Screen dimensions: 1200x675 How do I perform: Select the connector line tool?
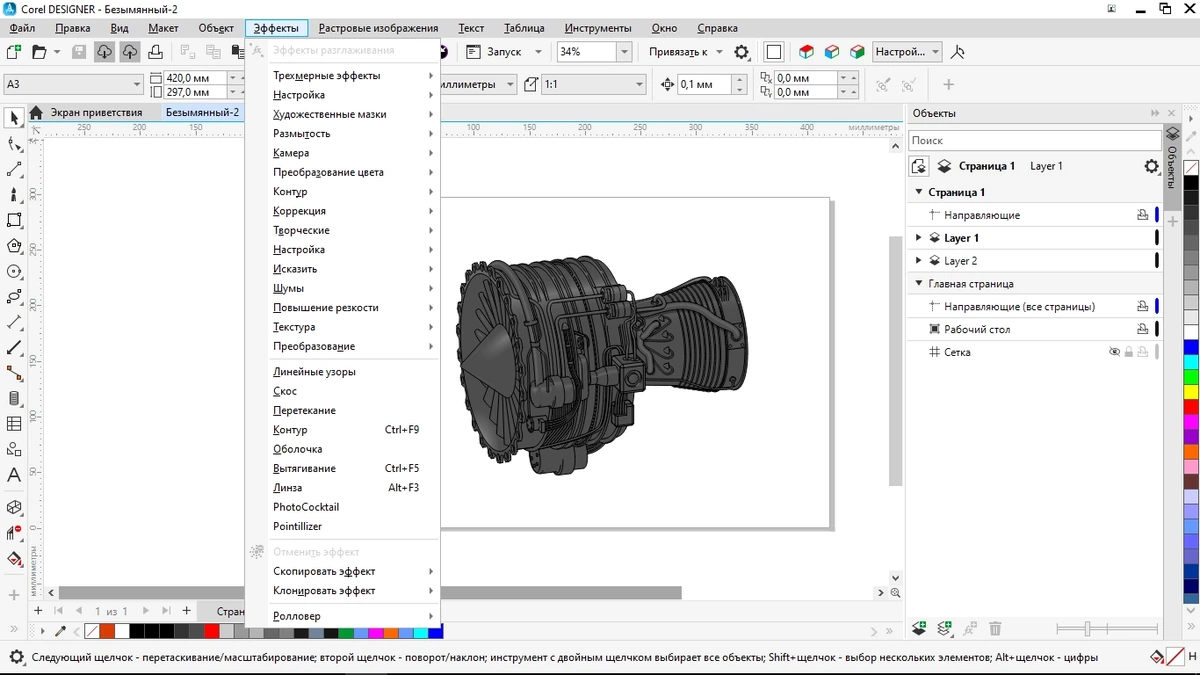coord(14,373)
